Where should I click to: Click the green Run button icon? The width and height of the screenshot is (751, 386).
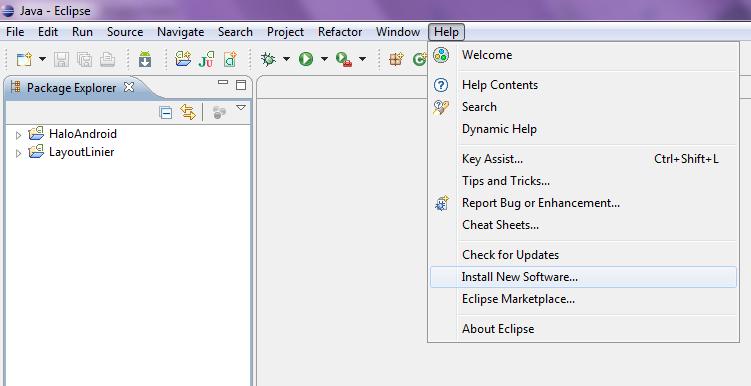tap(306, 59)
